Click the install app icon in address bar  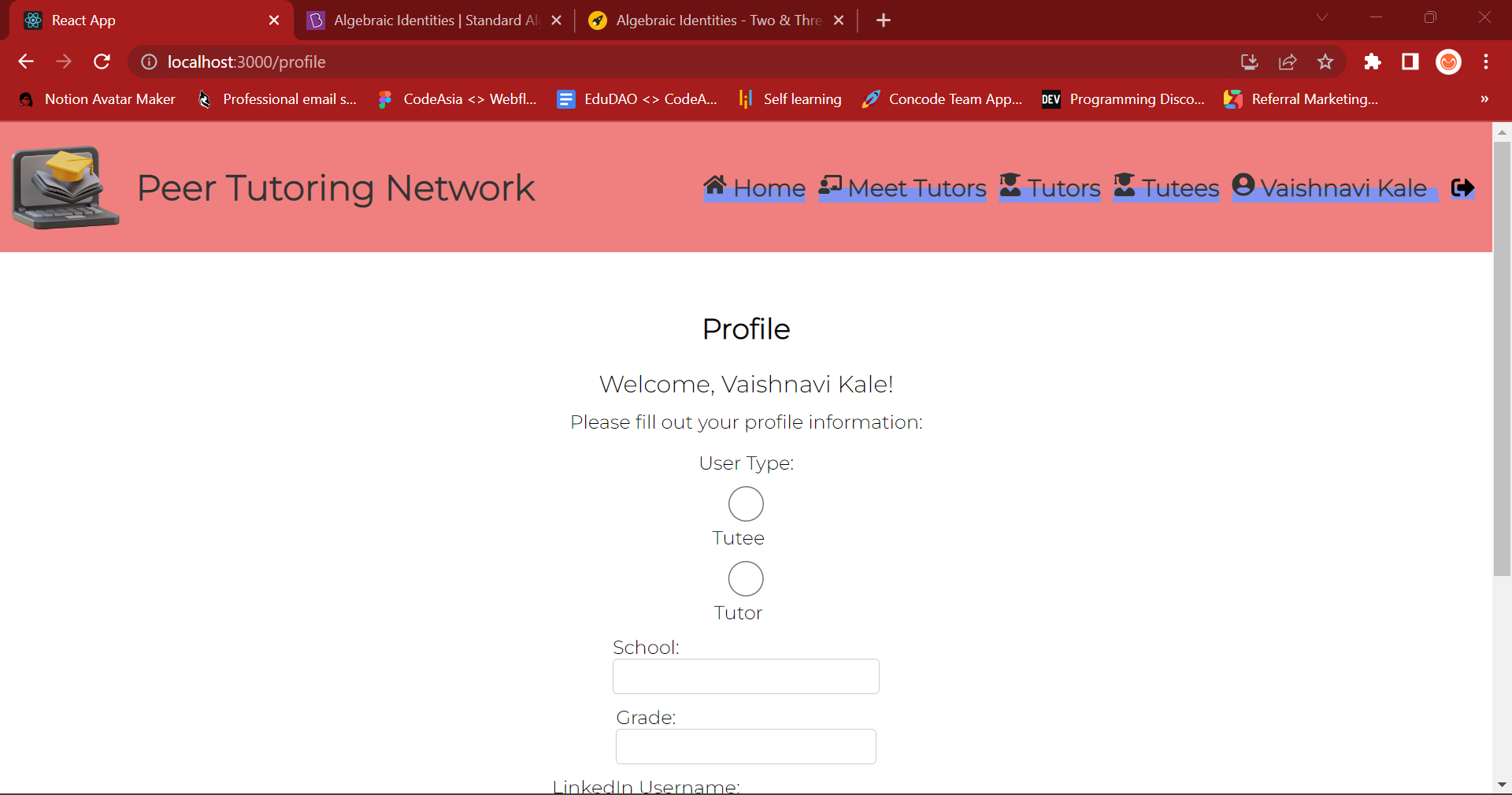tap(1250, 61)
